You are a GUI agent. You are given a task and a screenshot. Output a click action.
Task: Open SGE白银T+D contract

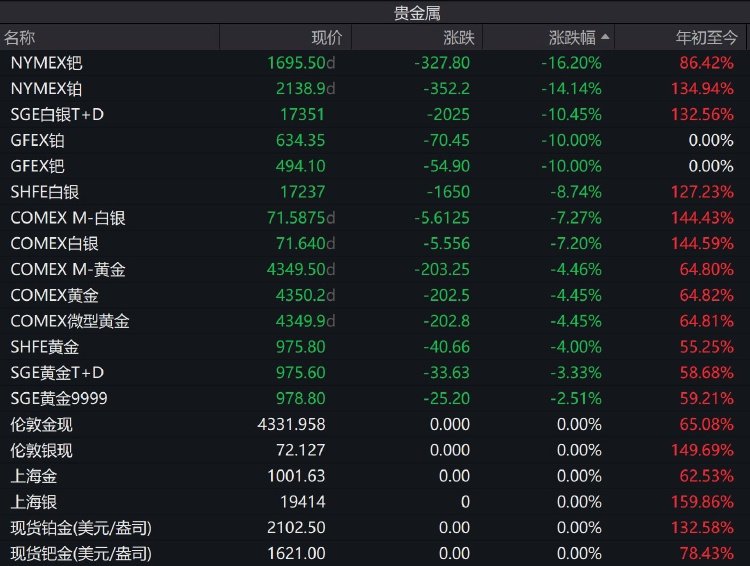[57, 114]
